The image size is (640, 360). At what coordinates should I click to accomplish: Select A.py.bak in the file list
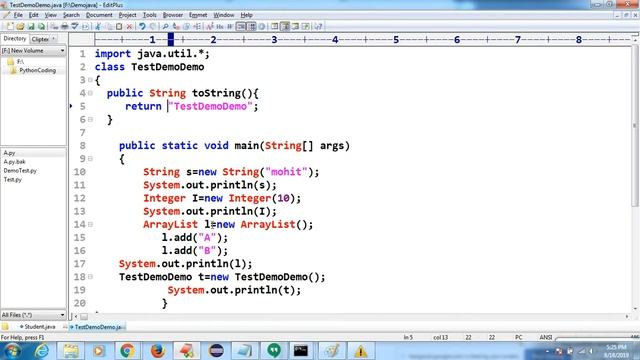pyautogui.click(x=14, y=162)
